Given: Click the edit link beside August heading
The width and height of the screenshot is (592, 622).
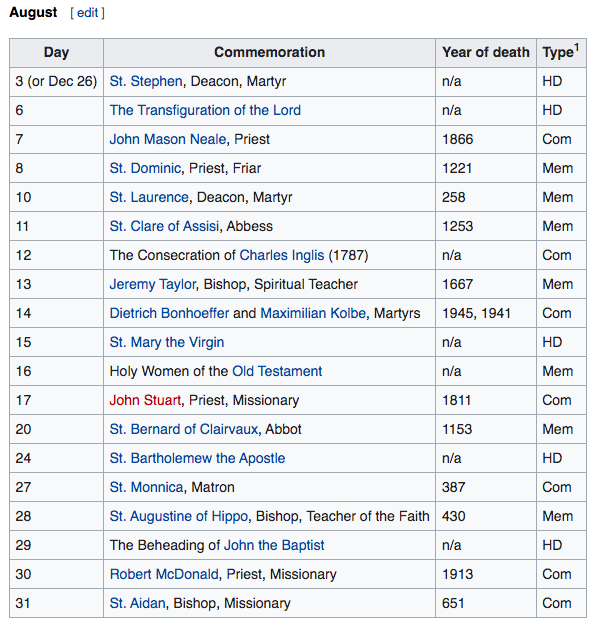Looking at the screenshot, I should (x=87, y=13).
